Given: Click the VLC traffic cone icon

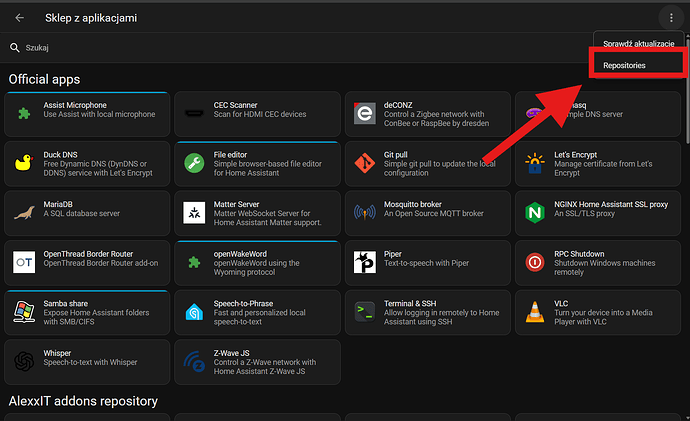Looking at the screenshot, I should (x=535, y=311).
